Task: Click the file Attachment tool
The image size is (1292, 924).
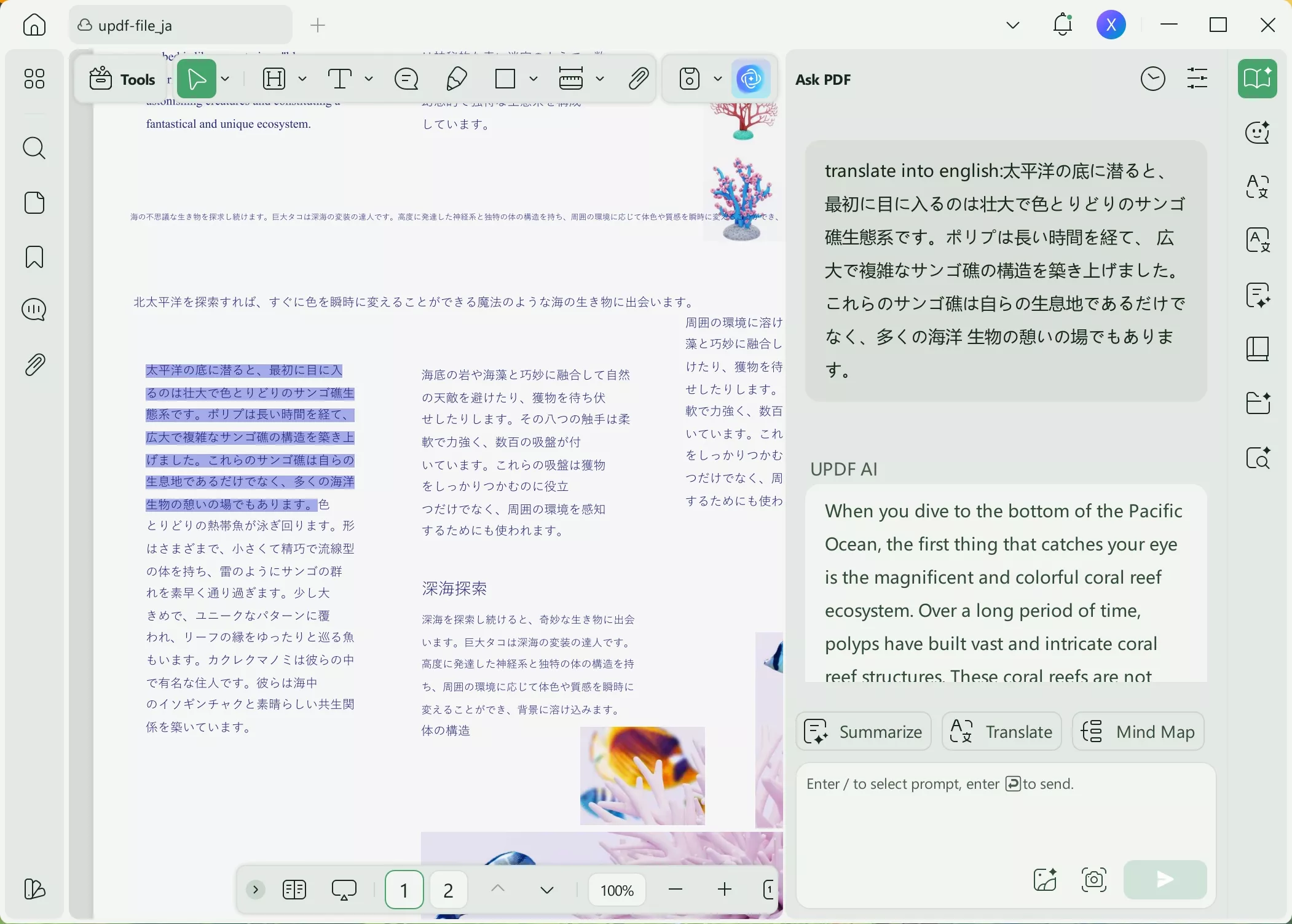Action: point(639,79)
